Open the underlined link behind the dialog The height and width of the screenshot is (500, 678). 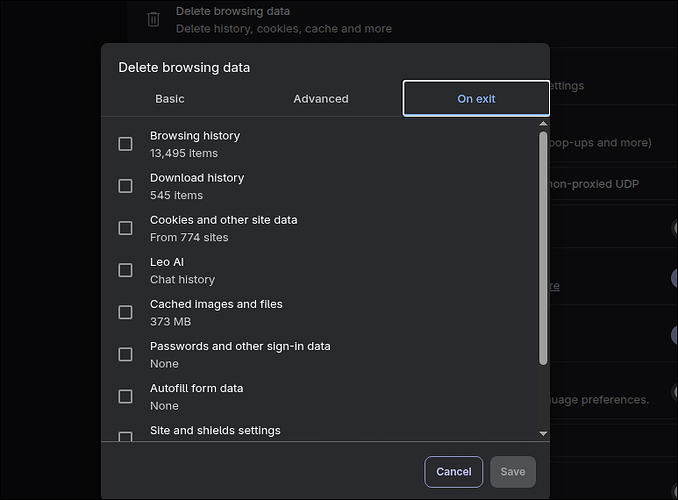(554, 286)
